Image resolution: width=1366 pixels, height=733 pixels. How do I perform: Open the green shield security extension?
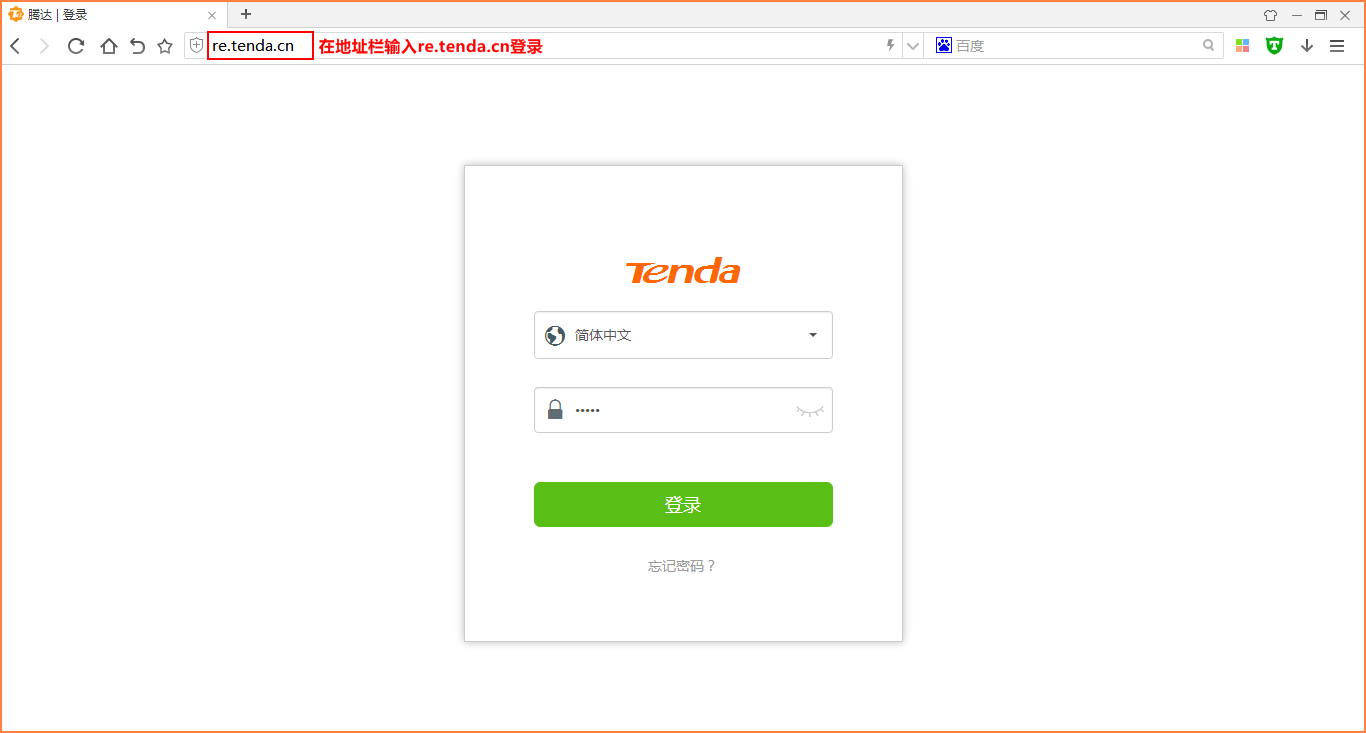click(1274, 45)
